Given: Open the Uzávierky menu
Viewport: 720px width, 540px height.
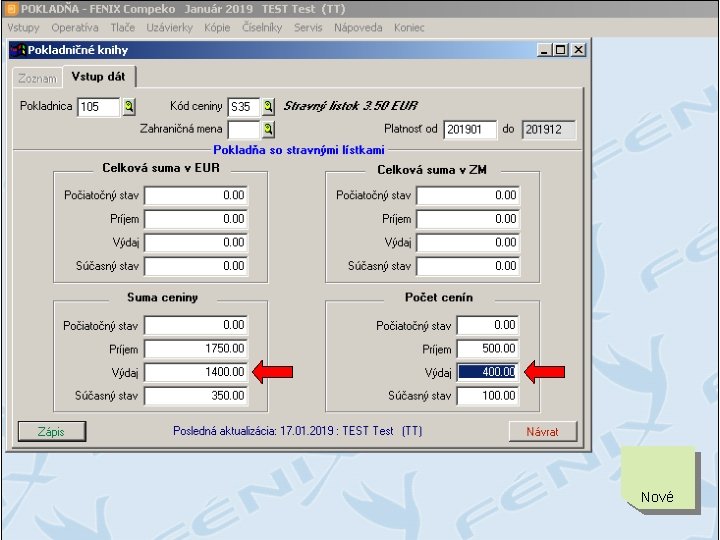Looking at the screenshot, I should click(169, 28).
